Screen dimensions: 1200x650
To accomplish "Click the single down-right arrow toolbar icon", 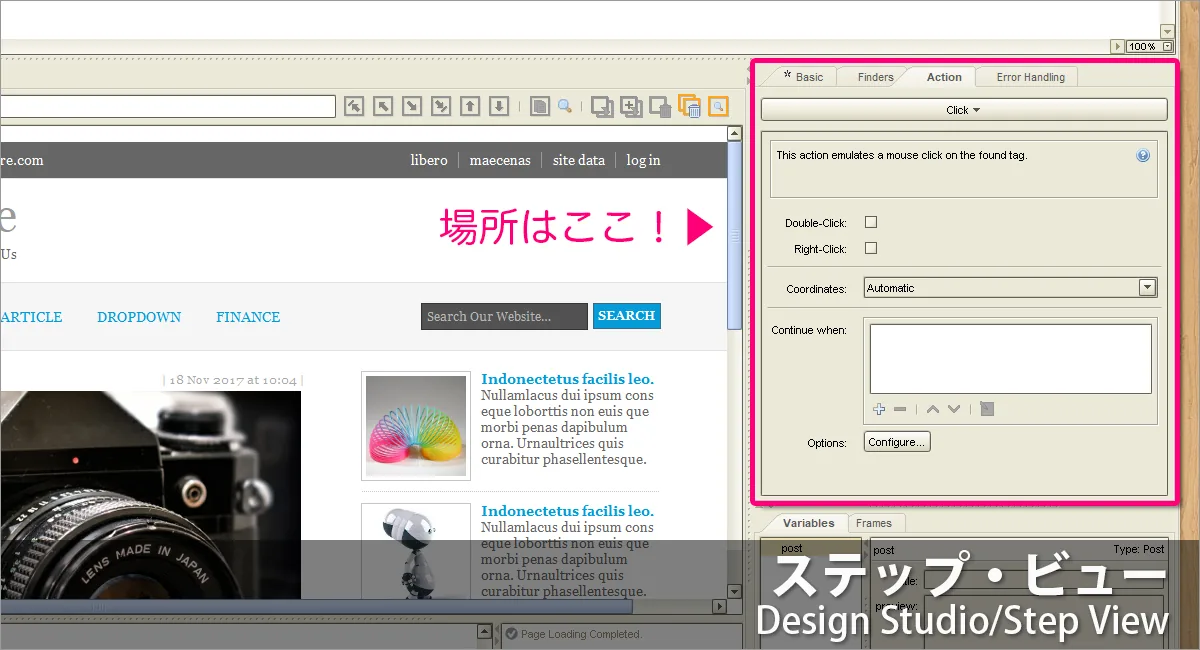I will pyautogui.click(x=412, y=106).
